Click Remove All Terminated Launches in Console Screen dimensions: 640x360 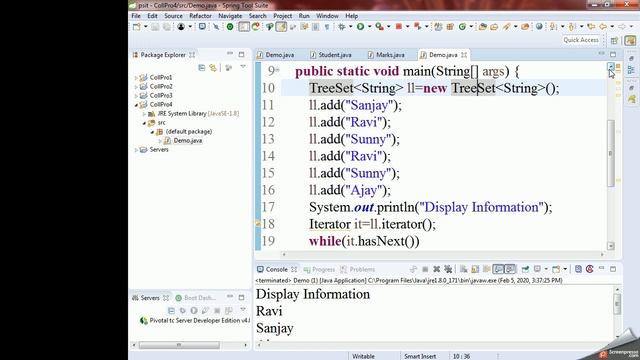[448, 269]
